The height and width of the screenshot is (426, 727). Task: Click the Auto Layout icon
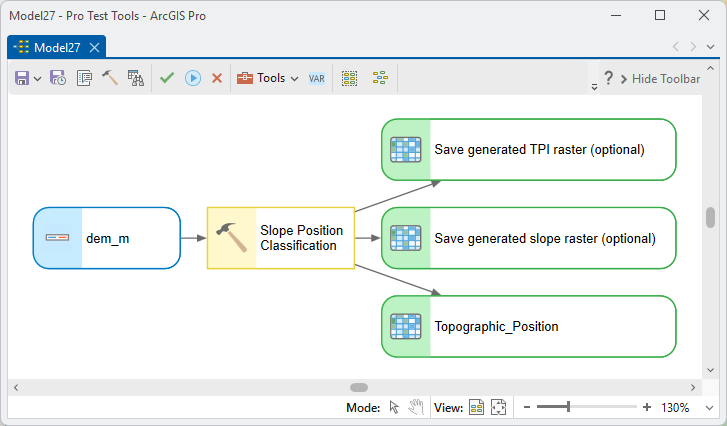pyautogui.click(x=380, y=78)
